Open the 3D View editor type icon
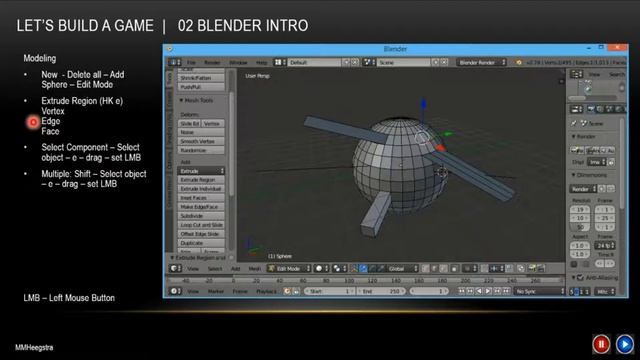This screenshot has height=360, width=640. (176, 268)
